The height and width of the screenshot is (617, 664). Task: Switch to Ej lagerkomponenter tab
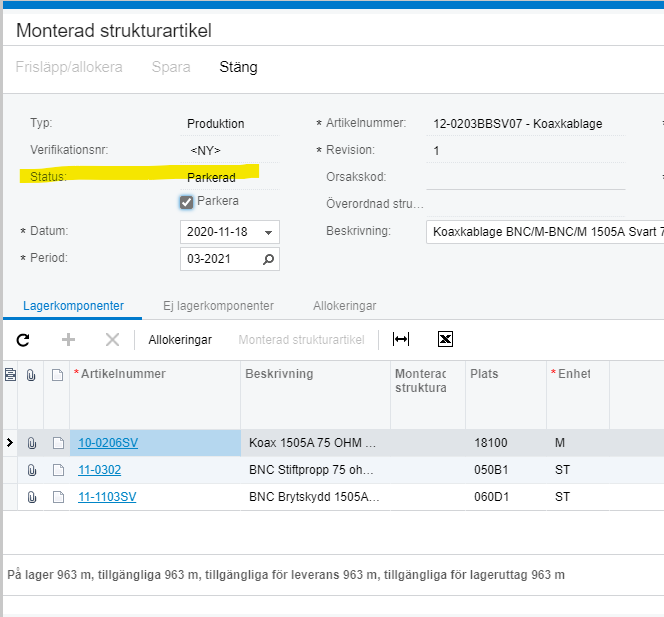click(x=218, y=305)
